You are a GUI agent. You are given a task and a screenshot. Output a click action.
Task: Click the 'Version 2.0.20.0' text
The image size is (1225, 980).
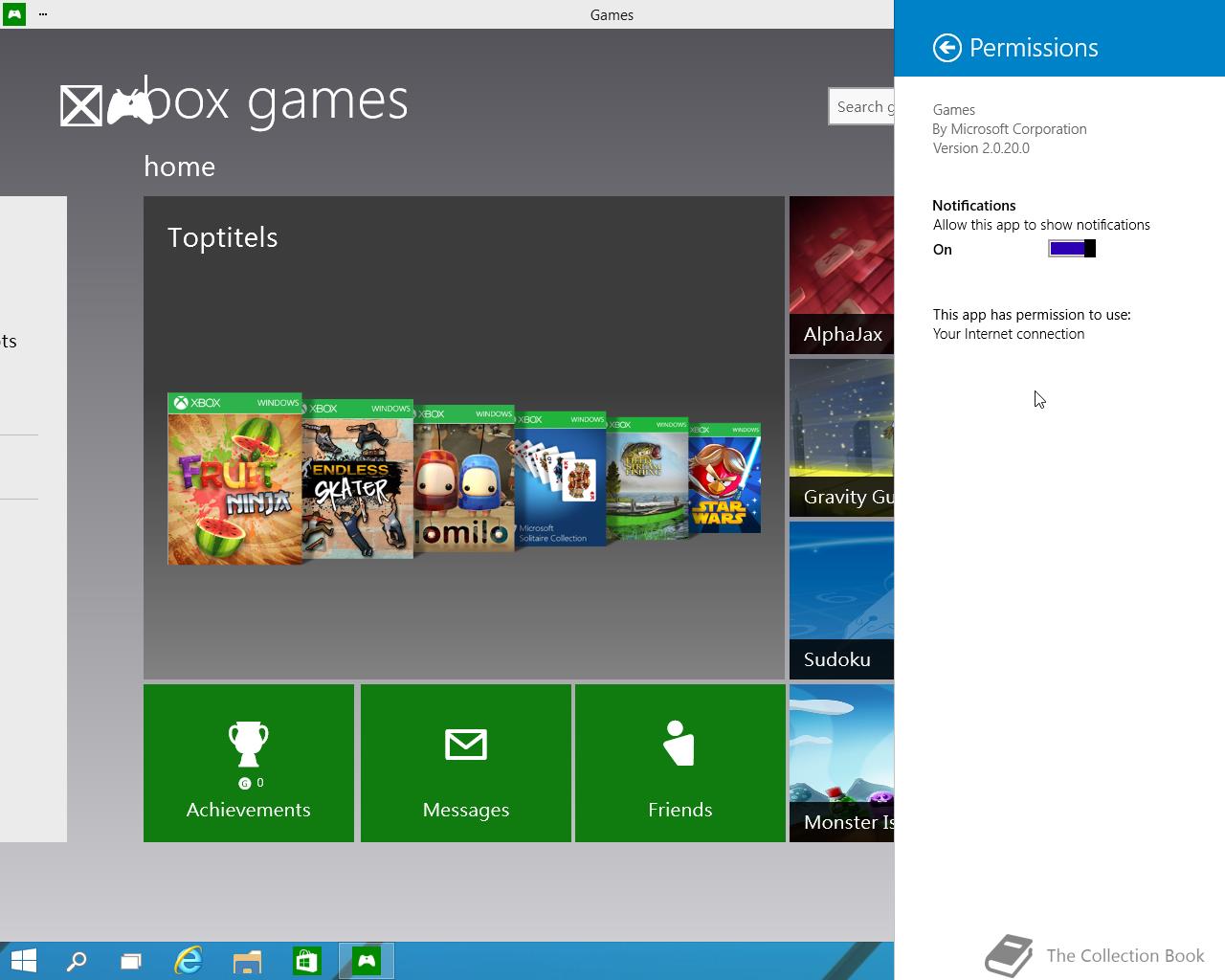(x=981, y=148)
